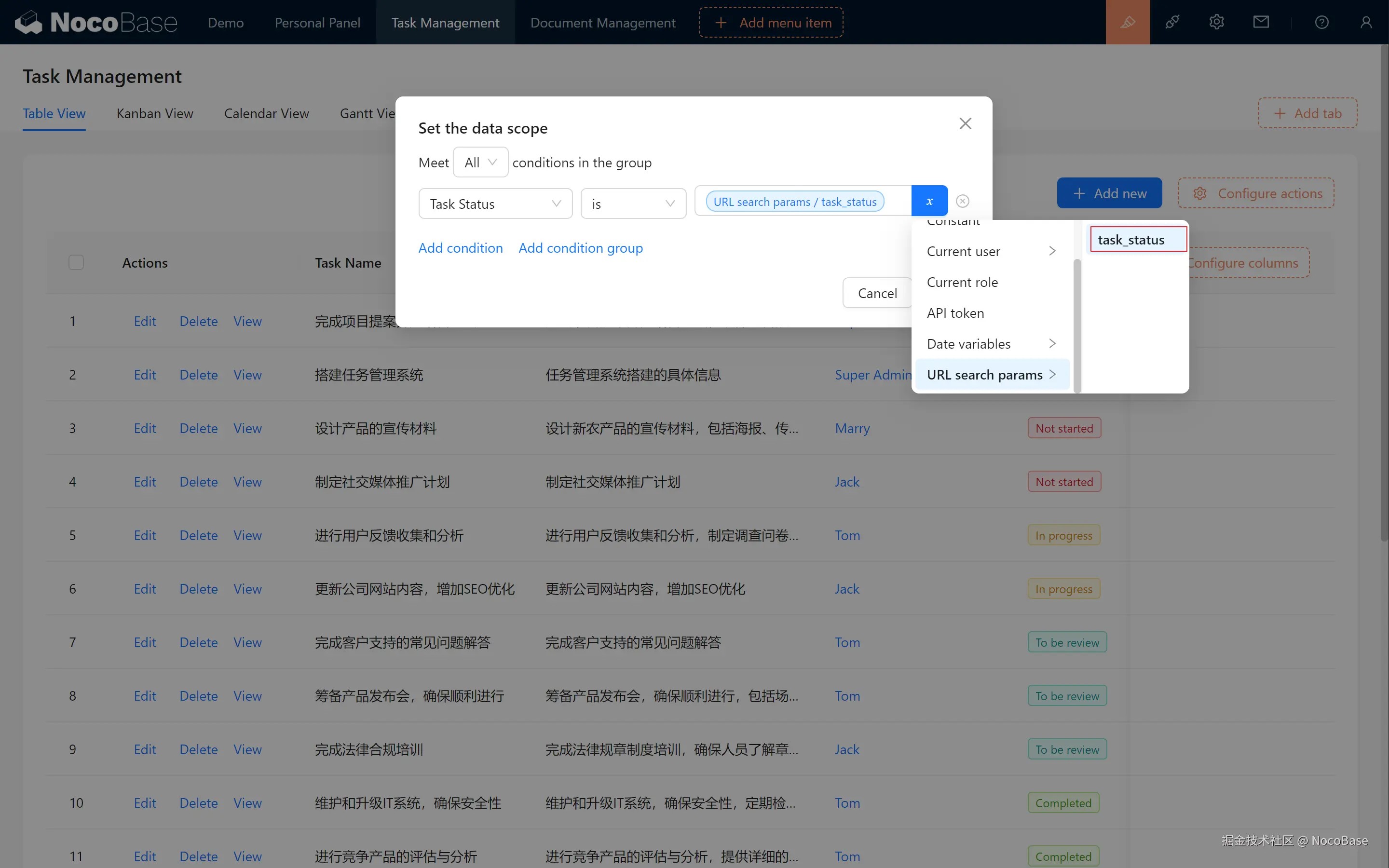This screenshot has height=868, width=1389.
Task: Open the user profile icon
Action: 1365,22
